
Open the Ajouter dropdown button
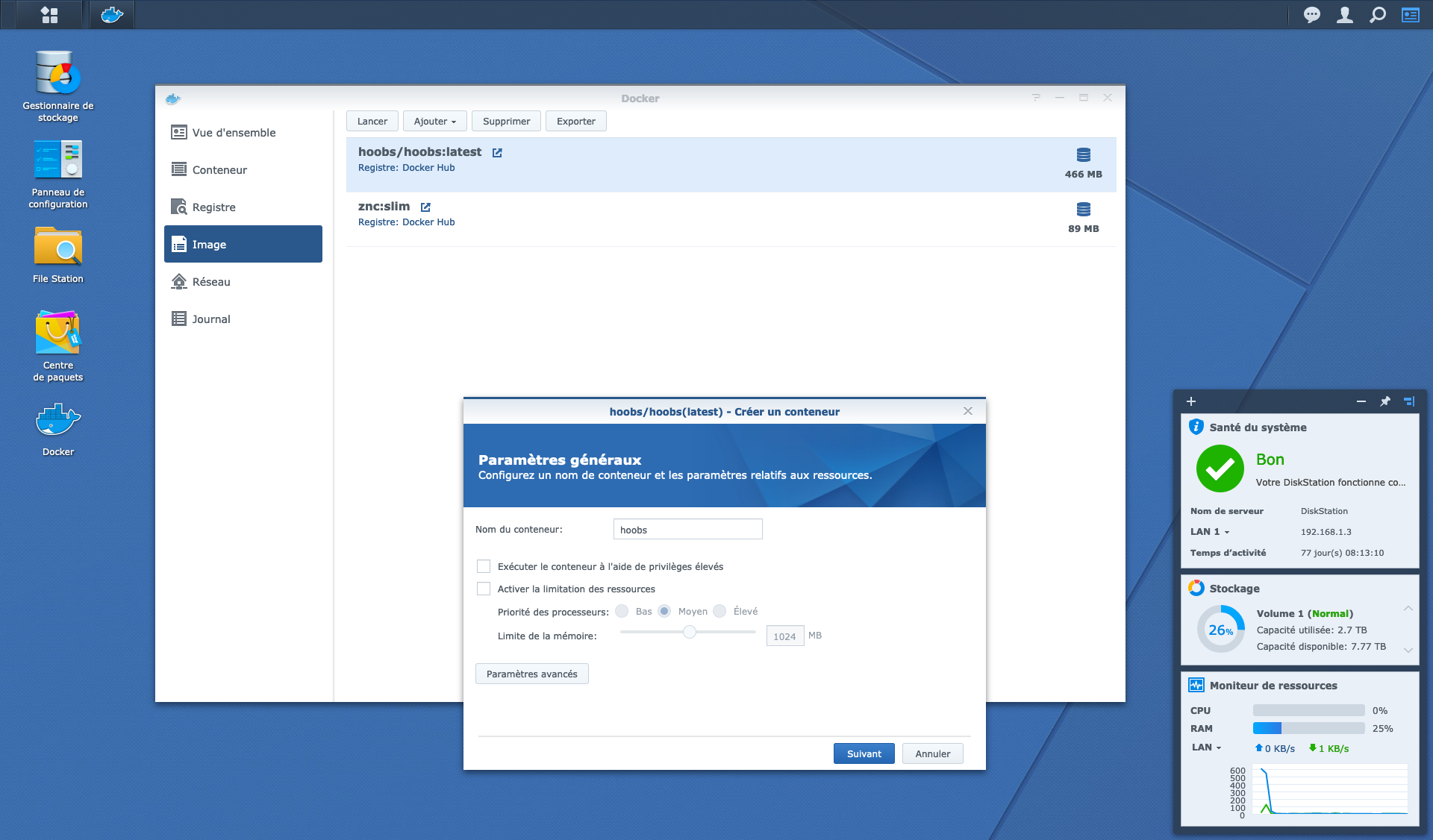pos(435,121)
